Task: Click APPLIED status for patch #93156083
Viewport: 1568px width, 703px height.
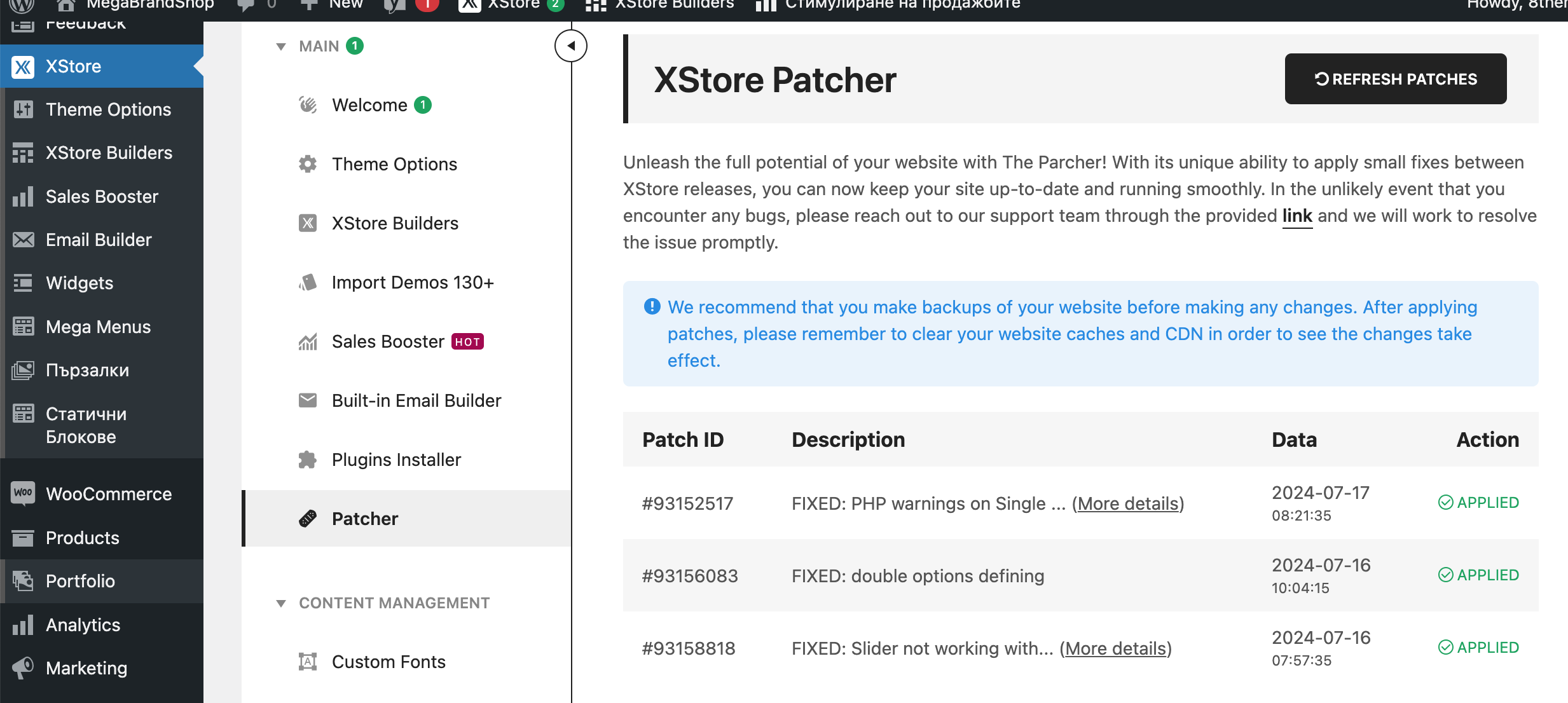Action: 1479,575
